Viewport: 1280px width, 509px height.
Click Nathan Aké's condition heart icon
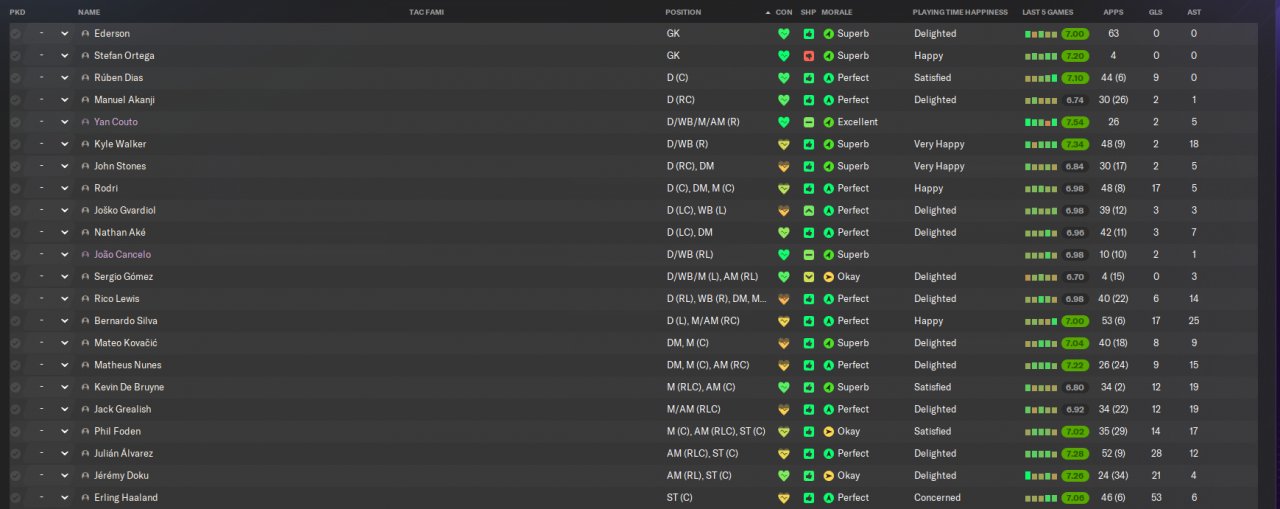(x=784, y=232)
